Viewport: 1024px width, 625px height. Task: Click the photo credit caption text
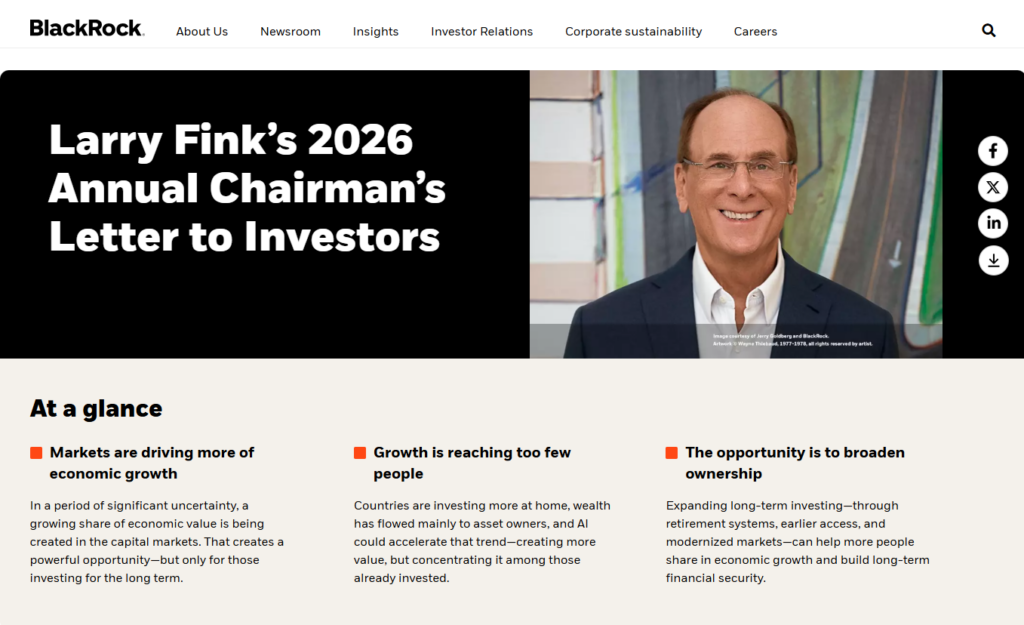click(792, 340)
